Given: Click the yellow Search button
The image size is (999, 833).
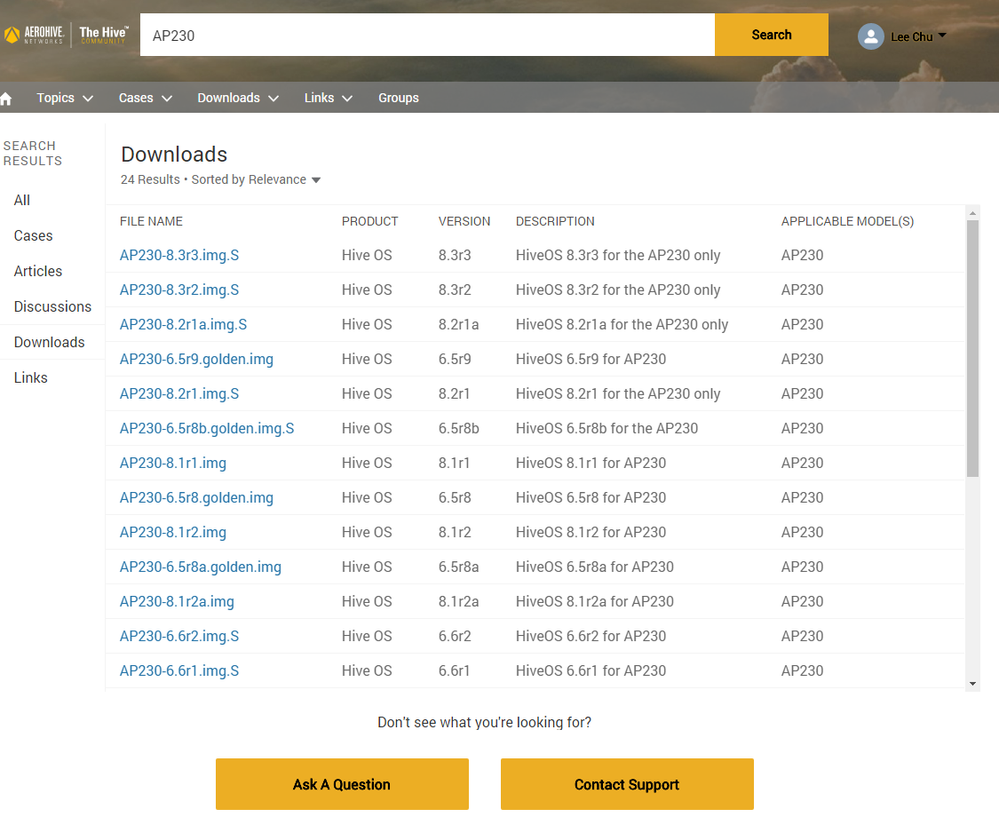Looking at the screenshot, I should (x=772, y=35).
